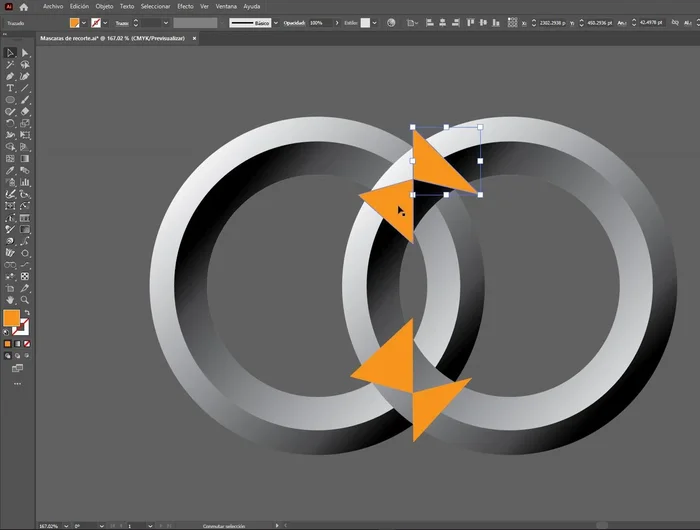Set paint mode to Color
The image size is (700, 530).
(8, 344)
